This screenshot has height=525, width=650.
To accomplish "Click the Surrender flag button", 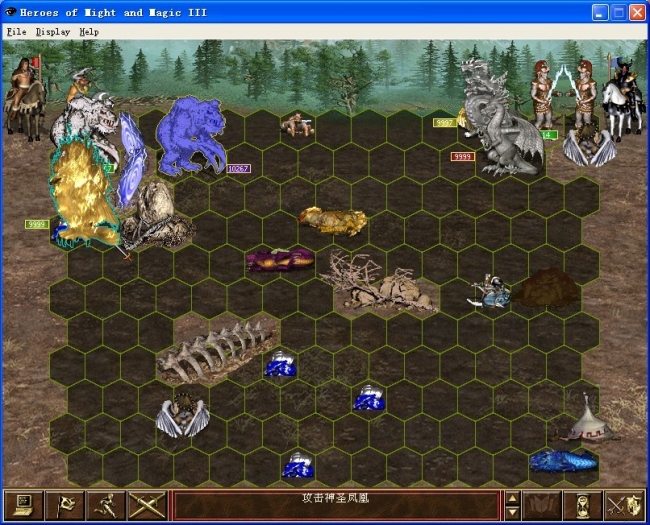I will (64, 506).
